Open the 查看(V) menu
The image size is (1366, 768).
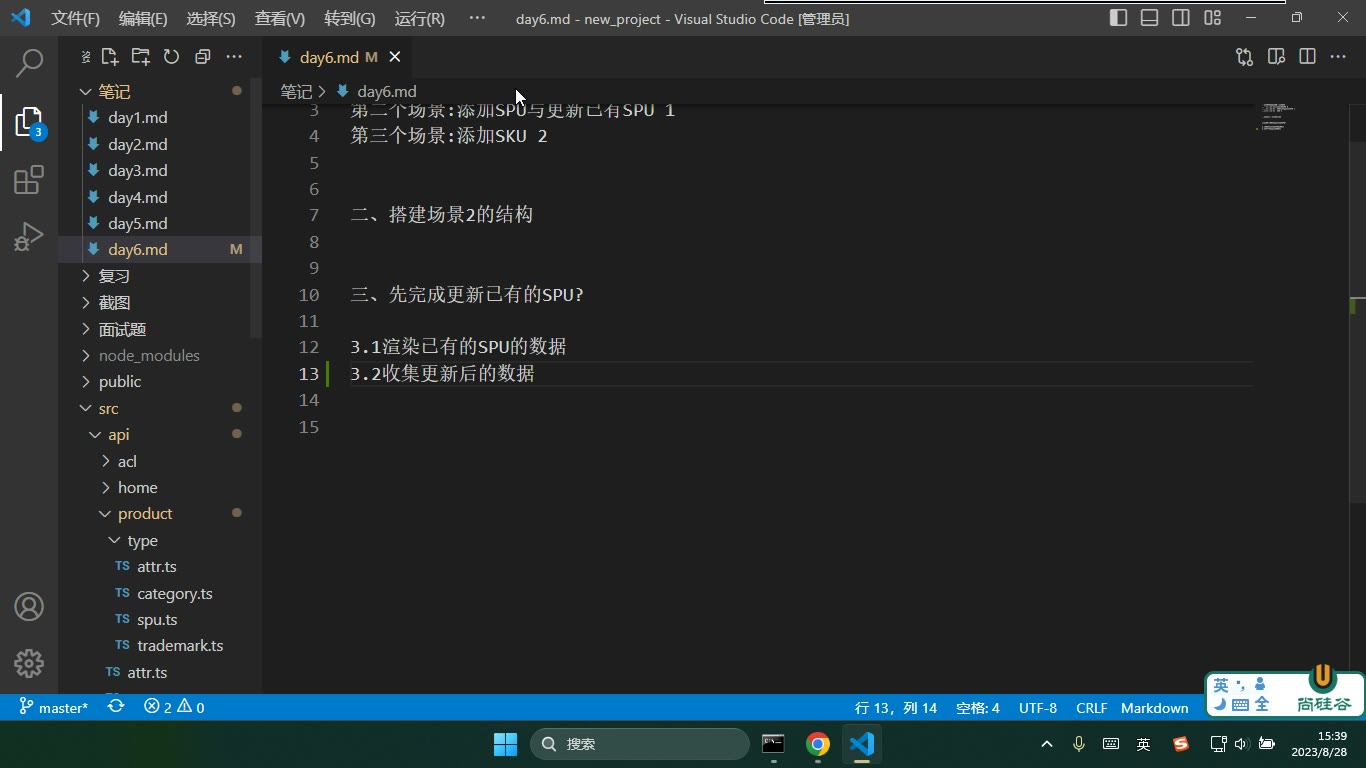click(280, 18)
